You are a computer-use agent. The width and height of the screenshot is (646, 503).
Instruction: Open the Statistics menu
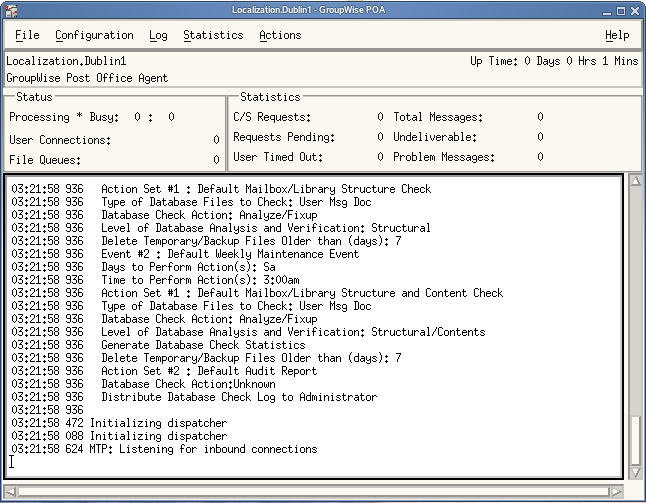click(213, 35)
